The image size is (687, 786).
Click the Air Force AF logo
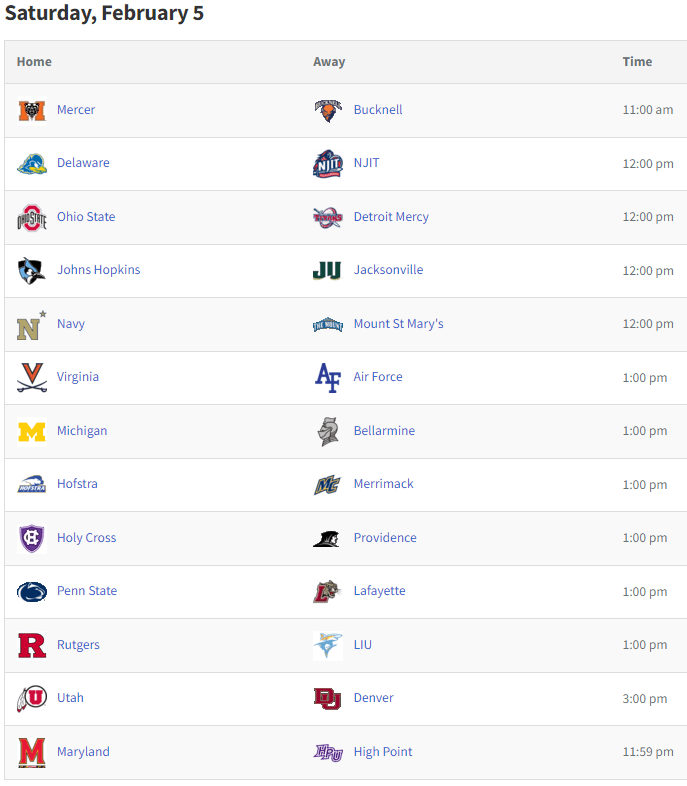328,377
